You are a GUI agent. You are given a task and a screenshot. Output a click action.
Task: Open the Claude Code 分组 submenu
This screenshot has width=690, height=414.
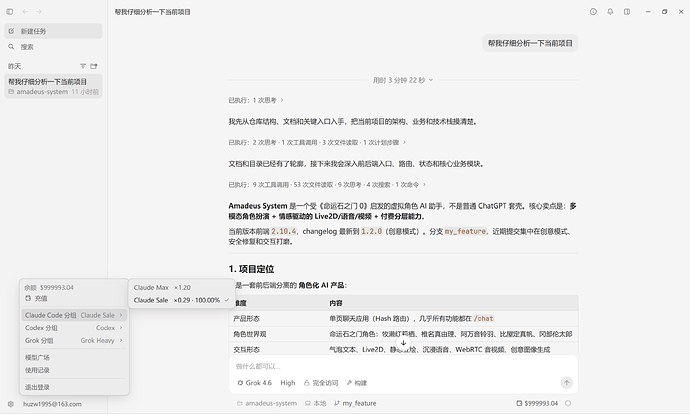point(74,315)
